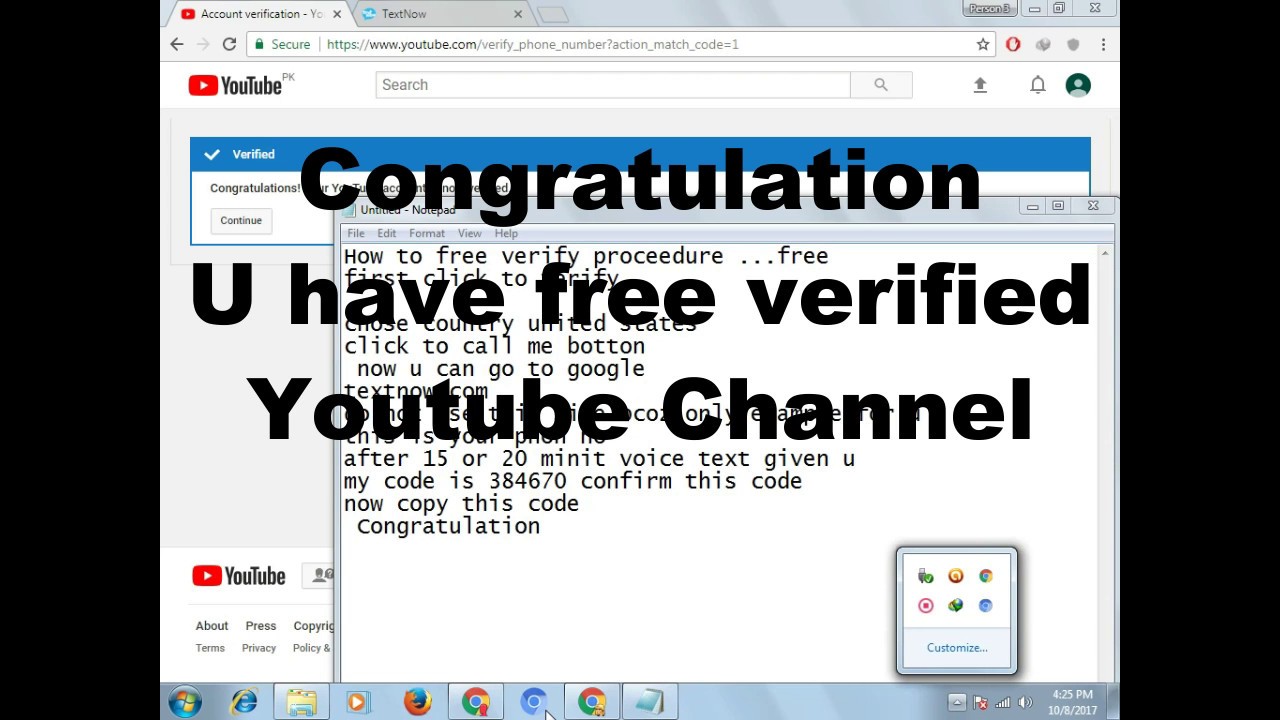Switch to Notepad from the taskbar
Screen dimensions: 1280x720
pyautogui.click(x=650, y=702)
